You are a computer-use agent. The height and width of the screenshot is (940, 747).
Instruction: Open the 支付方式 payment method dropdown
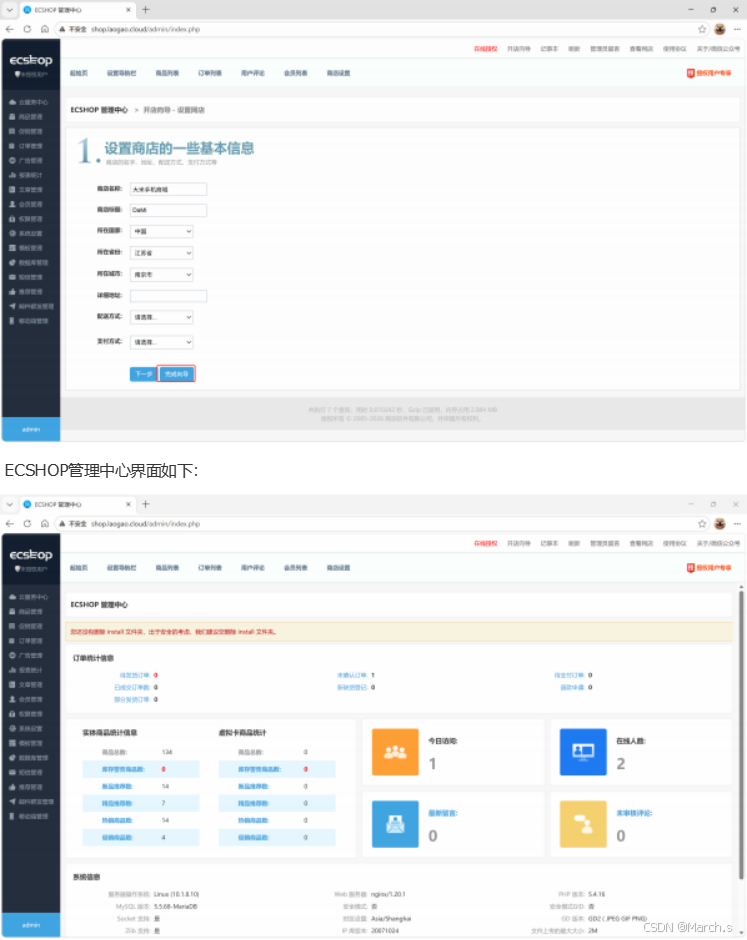[x=162, y=342]
